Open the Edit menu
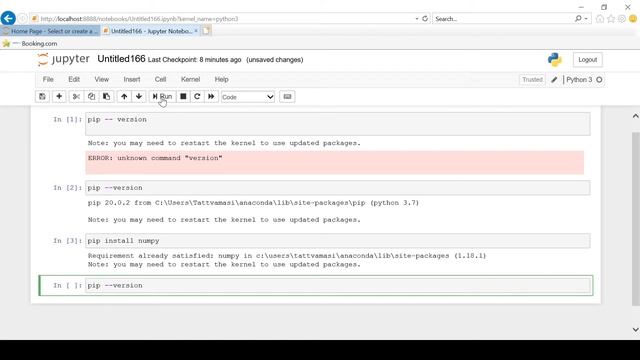Image resolution: width=640 pixels, height=360 pixels. tap(74, 80)
